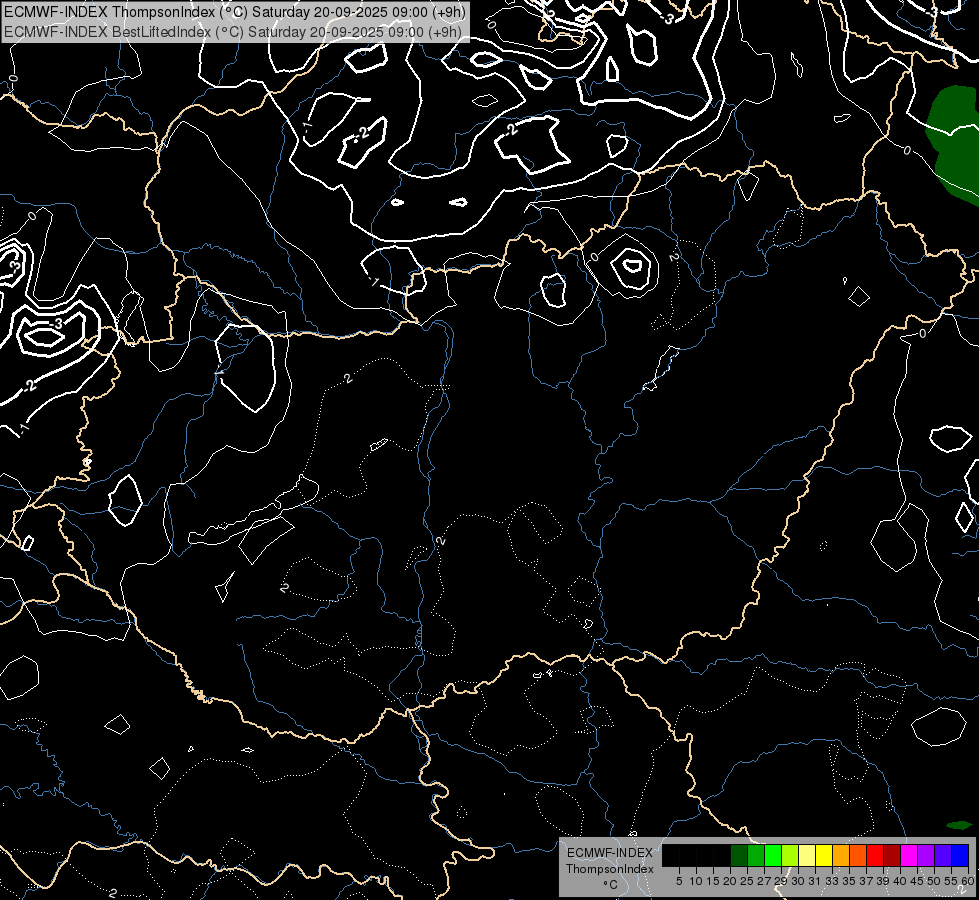Click the legend tick value 5
Image resolution: width=979 pixels, height=900 pixels.
679,881
